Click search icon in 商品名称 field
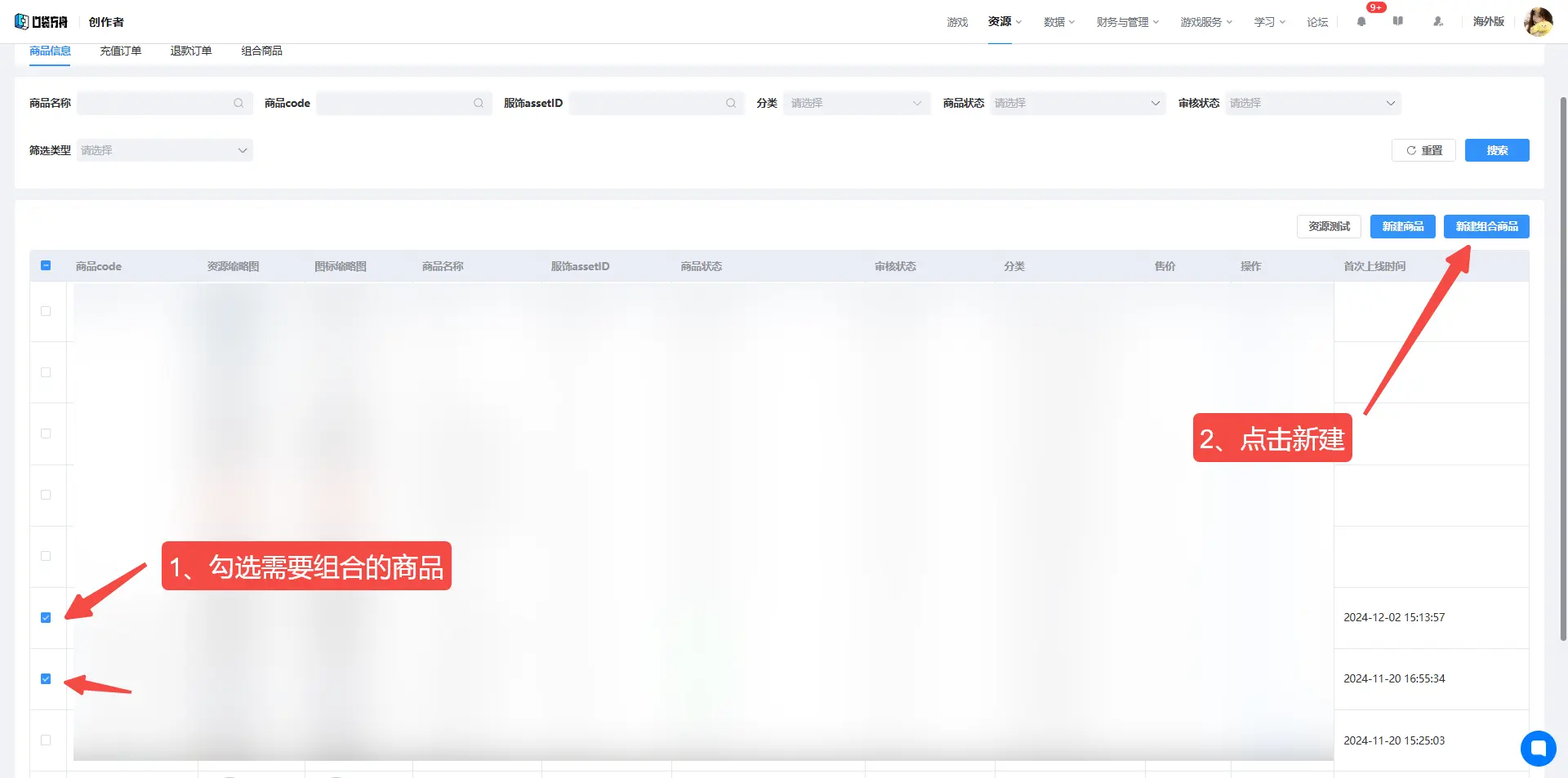 pos(238,104)
